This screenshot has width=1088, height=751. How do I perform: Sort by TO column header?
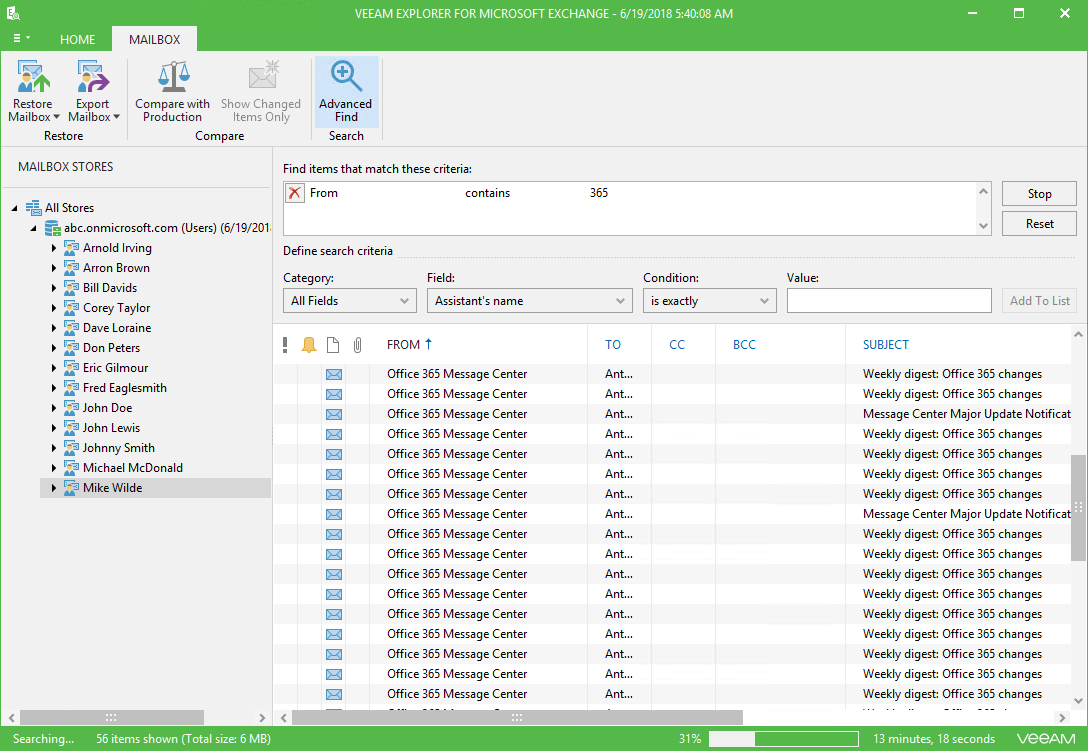tap(613, 344)
